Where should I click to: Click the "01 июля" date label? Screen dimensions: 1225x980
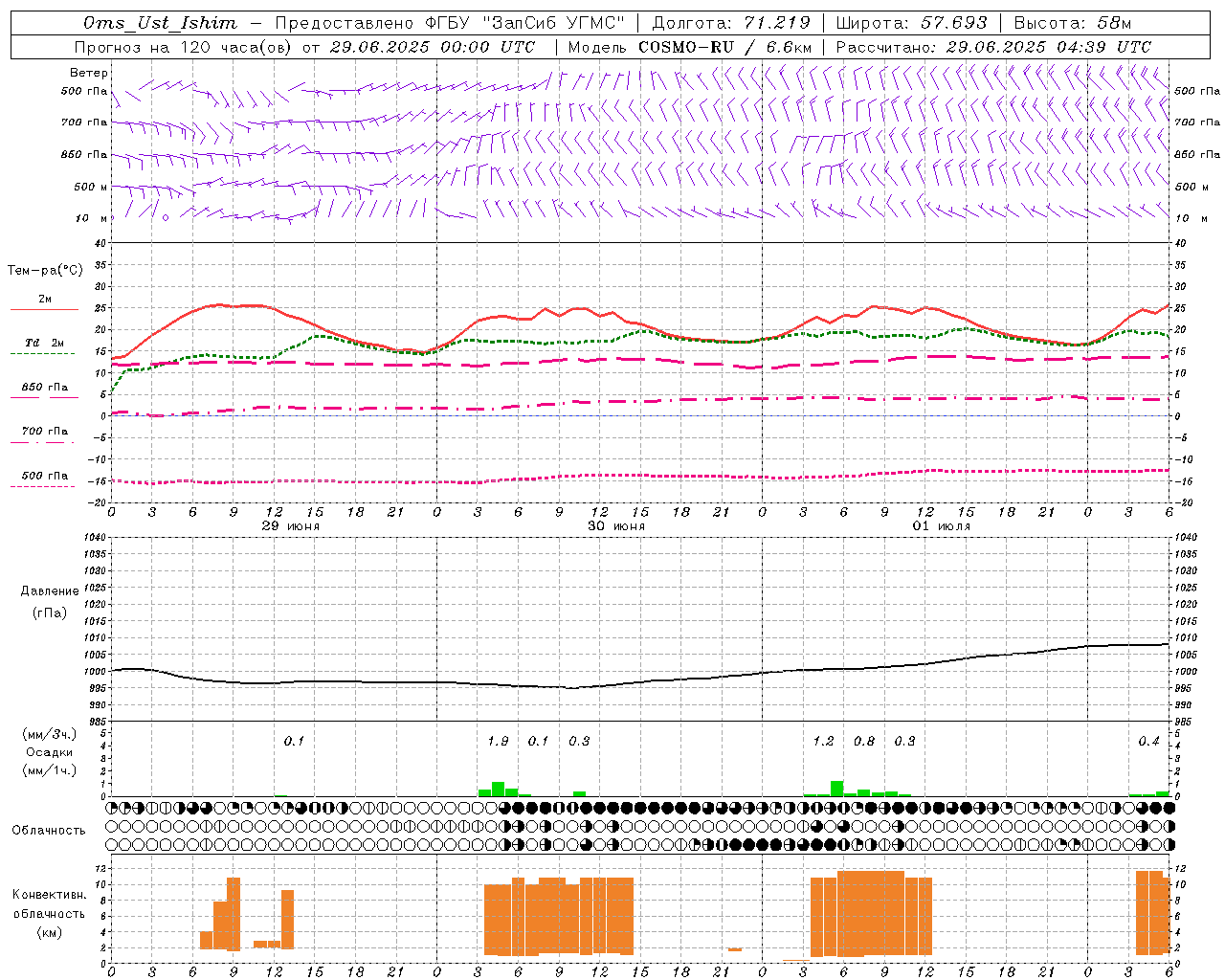point(942,526)
